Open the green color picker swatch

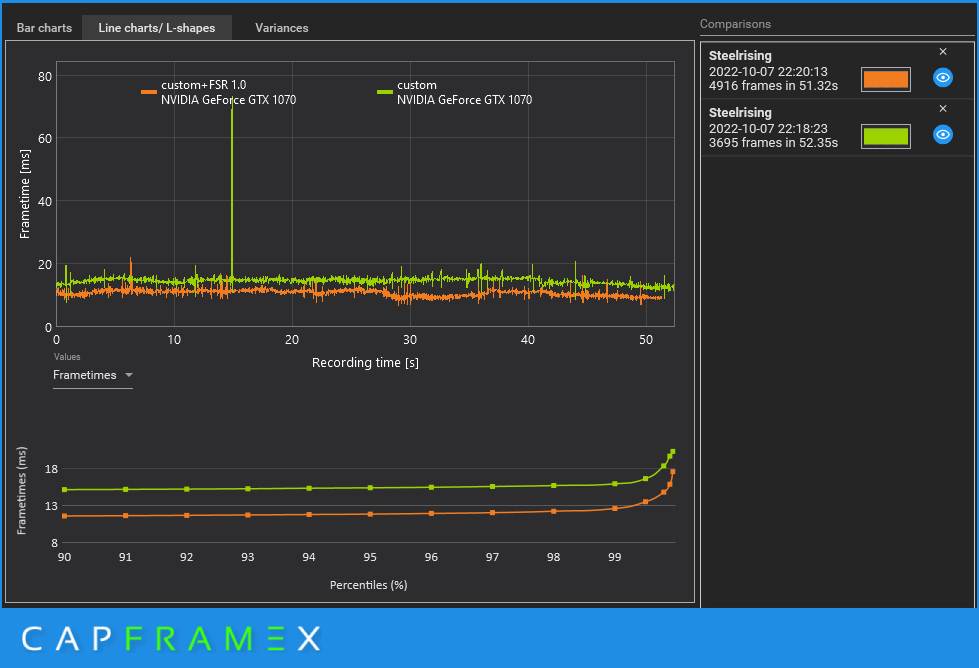(x=885, y=136)
